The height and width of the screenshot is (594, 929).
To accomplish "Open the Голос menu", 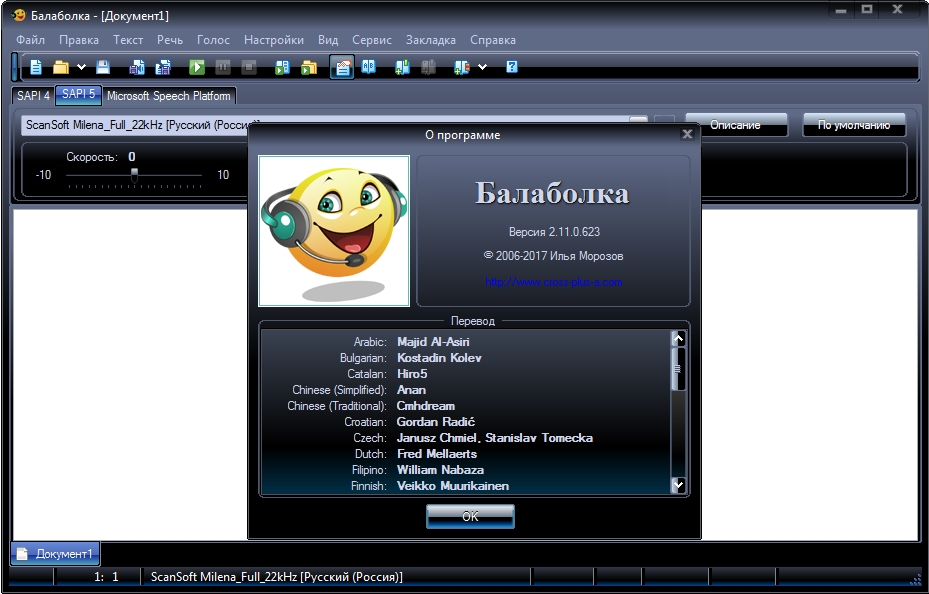I will coord(213,40).
